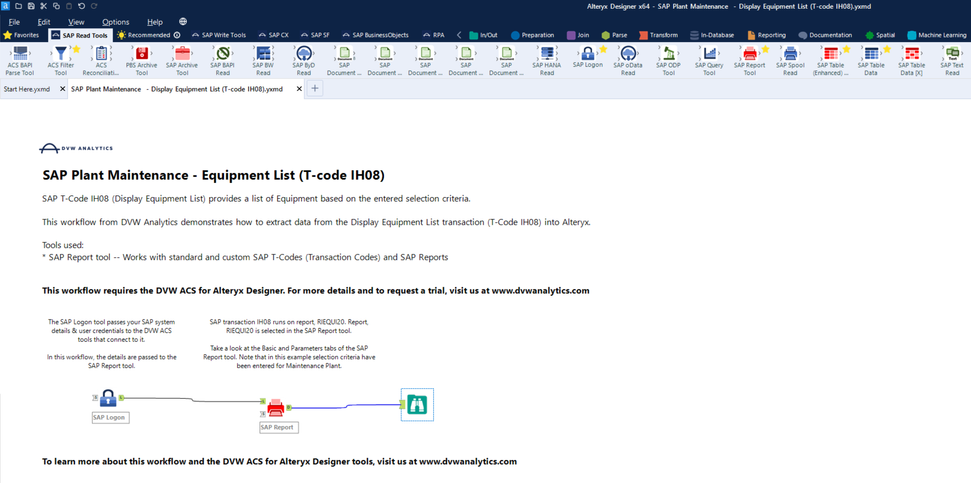Open the Help menu
Image resolution: width=971 pixels, height=483 pixels.
click(x=155, y=22)
